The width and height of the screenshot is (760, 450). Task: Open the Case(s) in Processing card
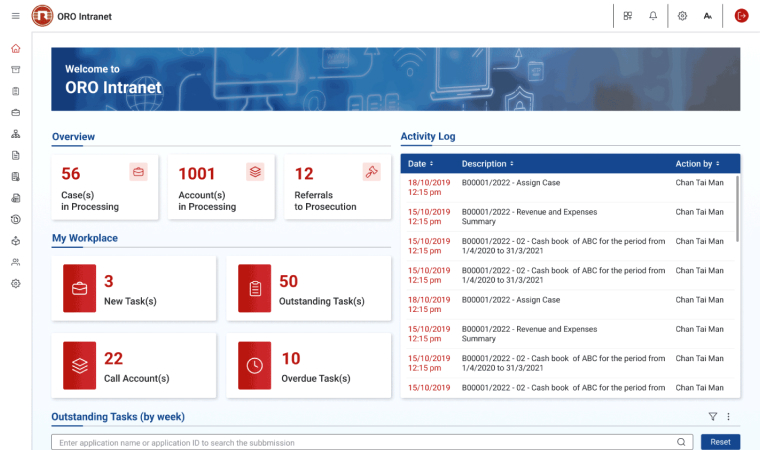(105, 187)
